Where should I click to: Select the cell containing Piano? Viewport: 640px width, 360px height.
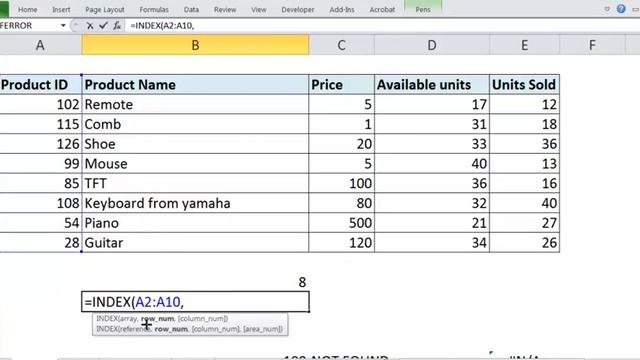click(195, 223)
